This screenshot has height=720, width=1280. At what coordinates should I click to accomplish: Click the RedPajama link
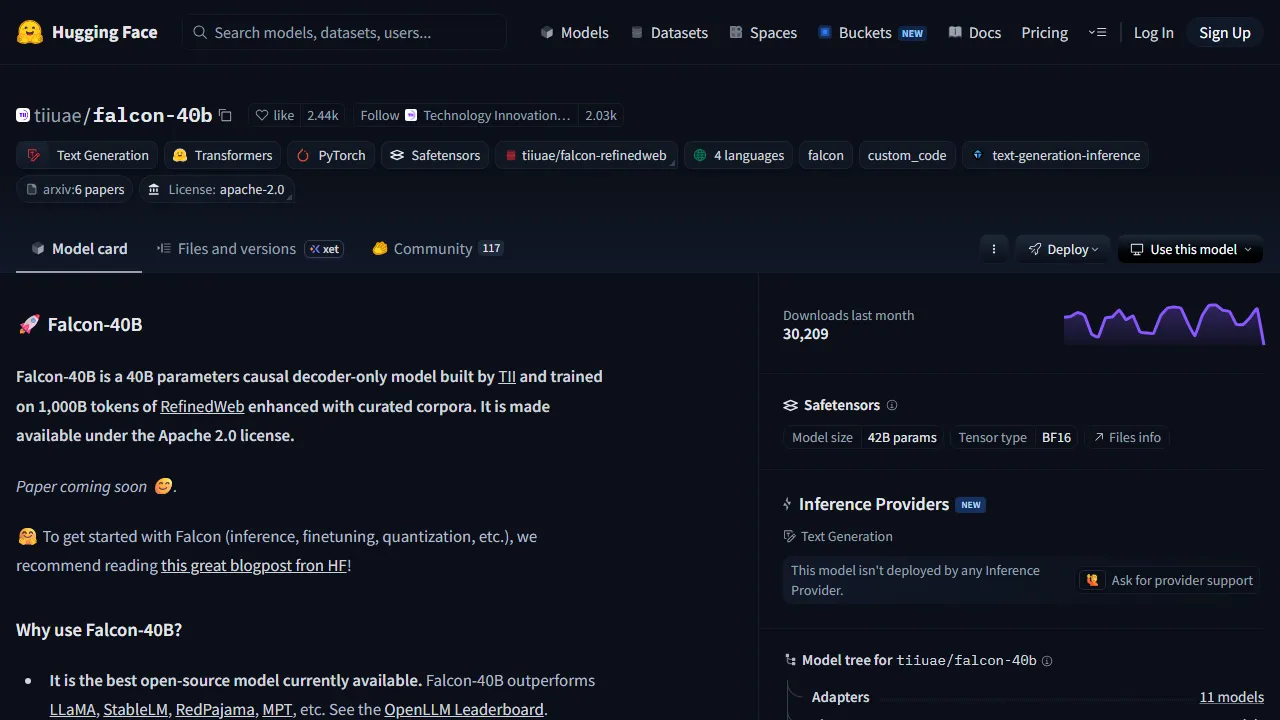(x=215, y=709)
